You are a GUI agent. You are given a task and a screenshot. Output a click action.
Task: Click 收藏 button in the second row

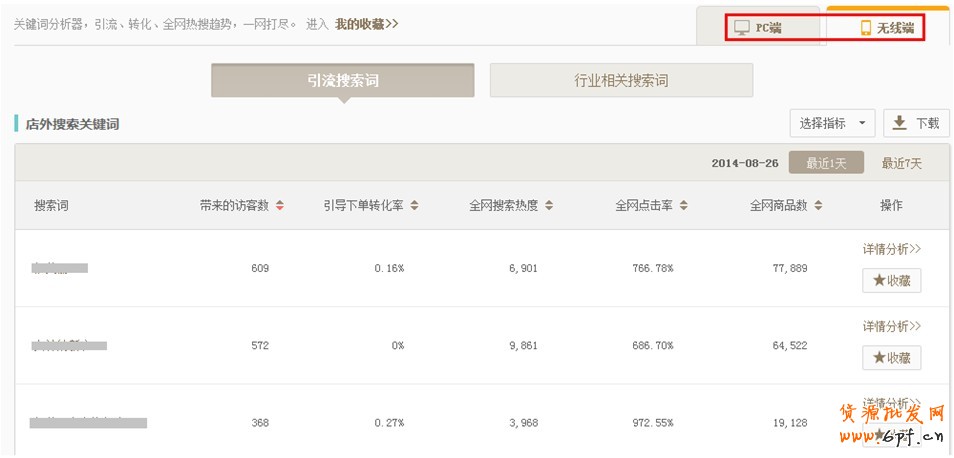tap(891, 358)
